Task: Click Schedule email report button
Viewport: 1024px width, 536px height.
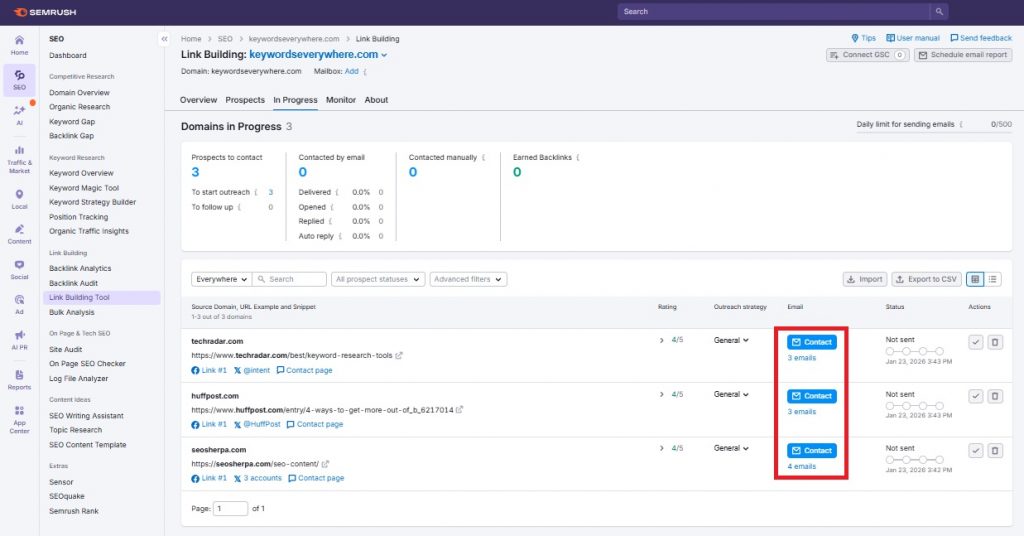Action: pos(963,55)
